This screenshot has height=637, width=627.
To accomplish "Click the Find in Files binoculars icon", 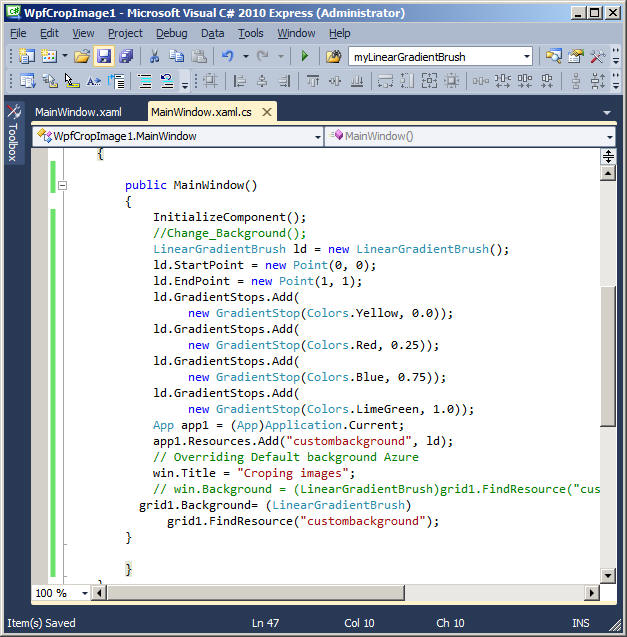I will pyautogui.click(x=333, y=56).
